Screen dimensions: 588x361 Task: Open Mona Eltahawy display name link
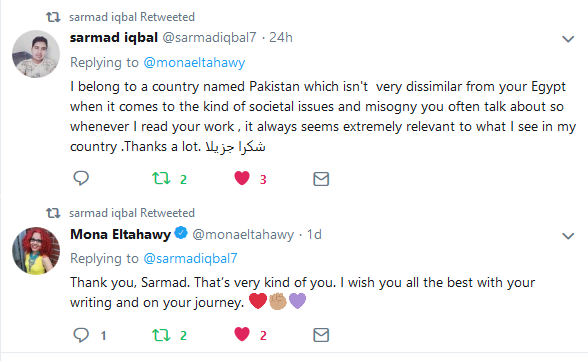point(120,234)
